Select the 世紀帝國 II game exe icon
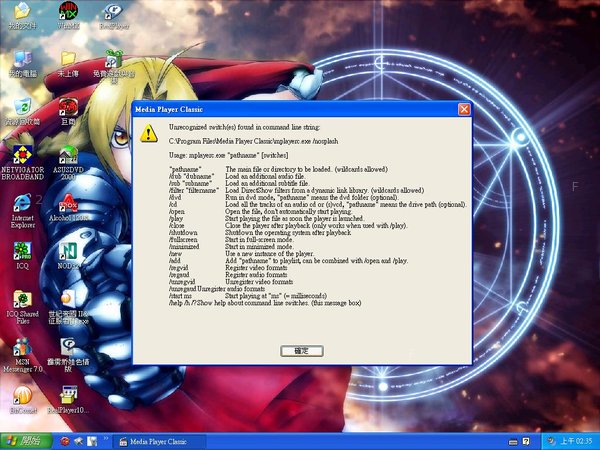Screen dimensions: 600x450 68,308
